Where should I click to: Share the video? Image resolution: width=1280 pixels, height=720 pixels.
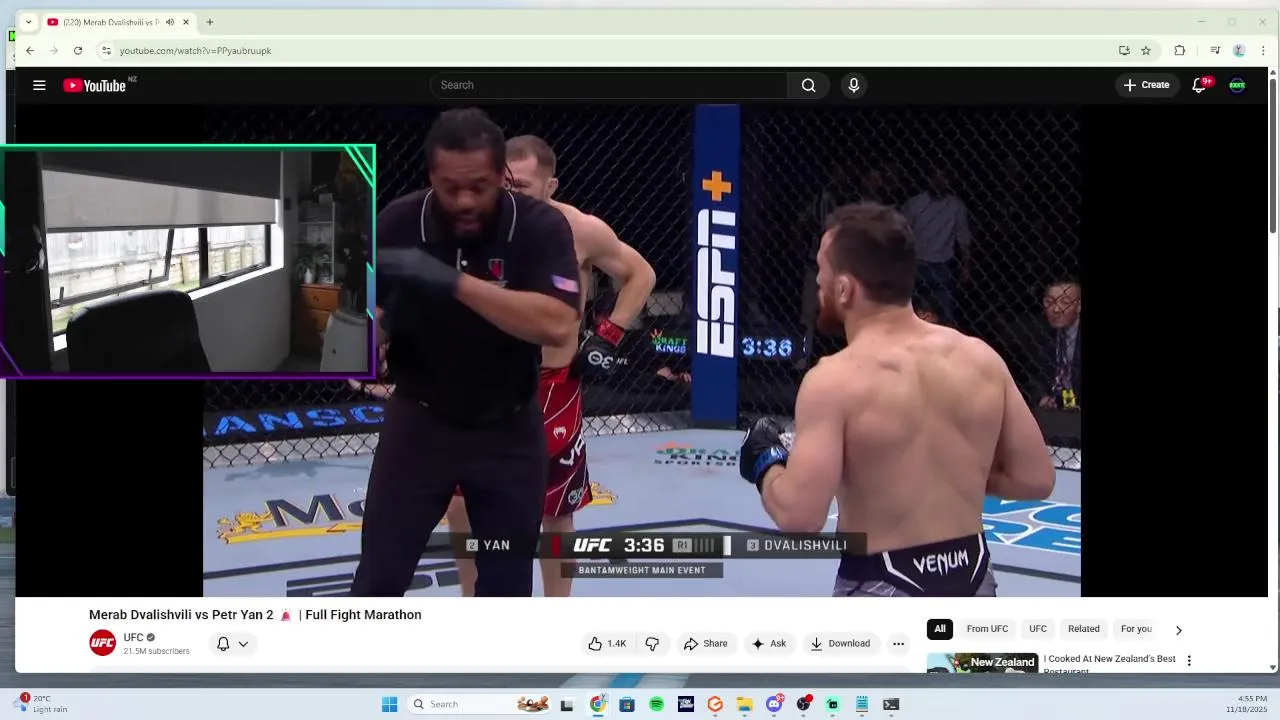705,644
